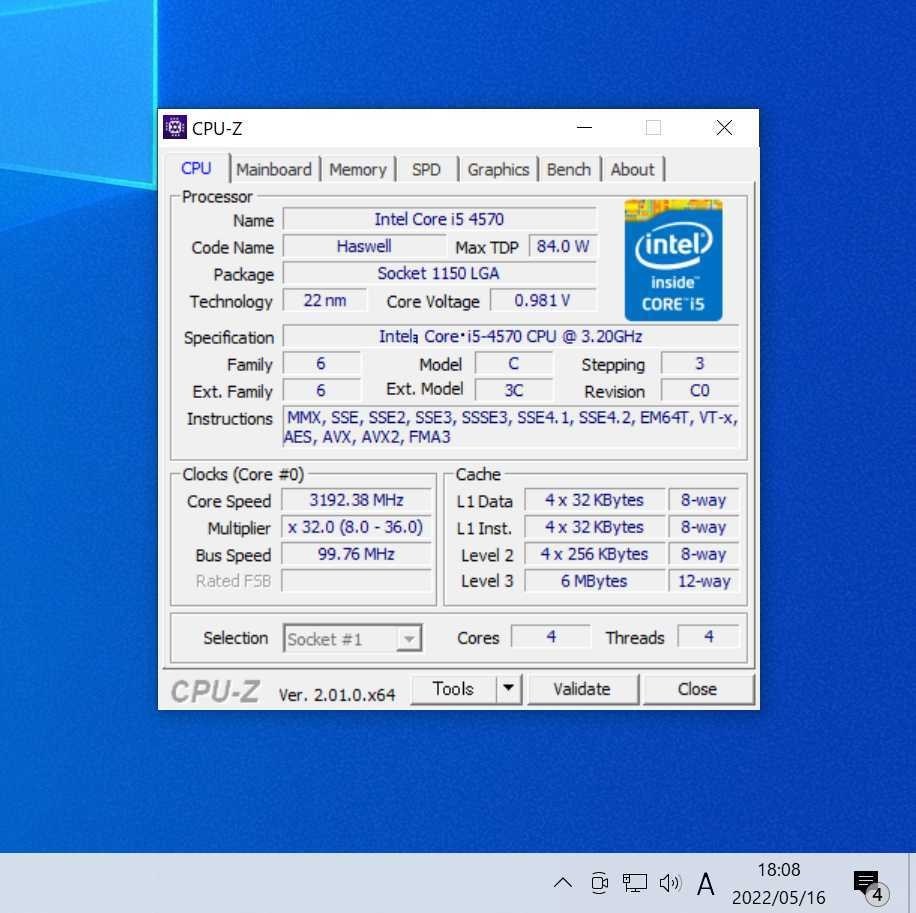Click the Tools button
Image resolution: width=916 pixels, height=913 pixels.
coord(453,689)
